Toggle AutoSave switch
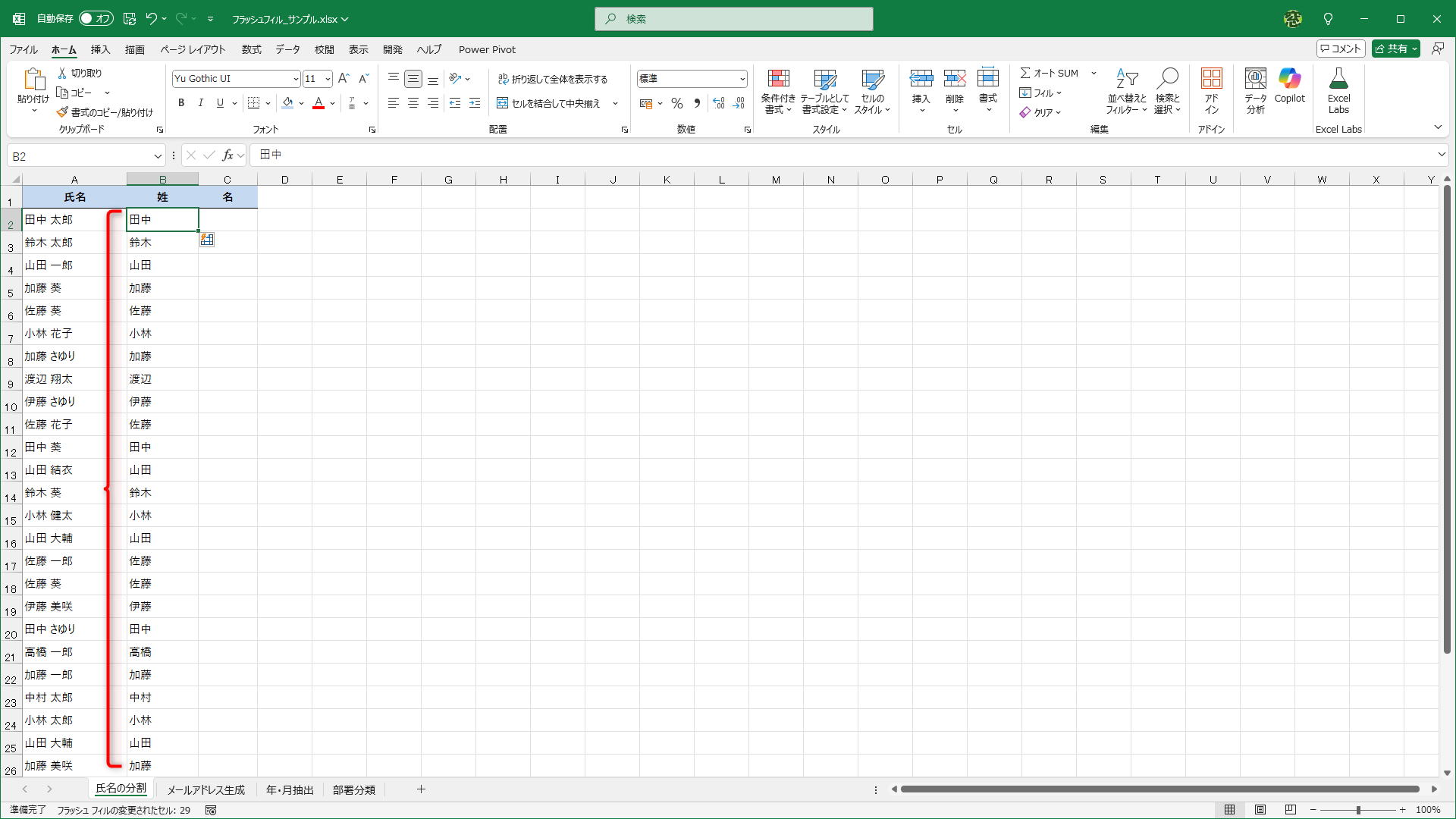 click(x=96, y=18)
